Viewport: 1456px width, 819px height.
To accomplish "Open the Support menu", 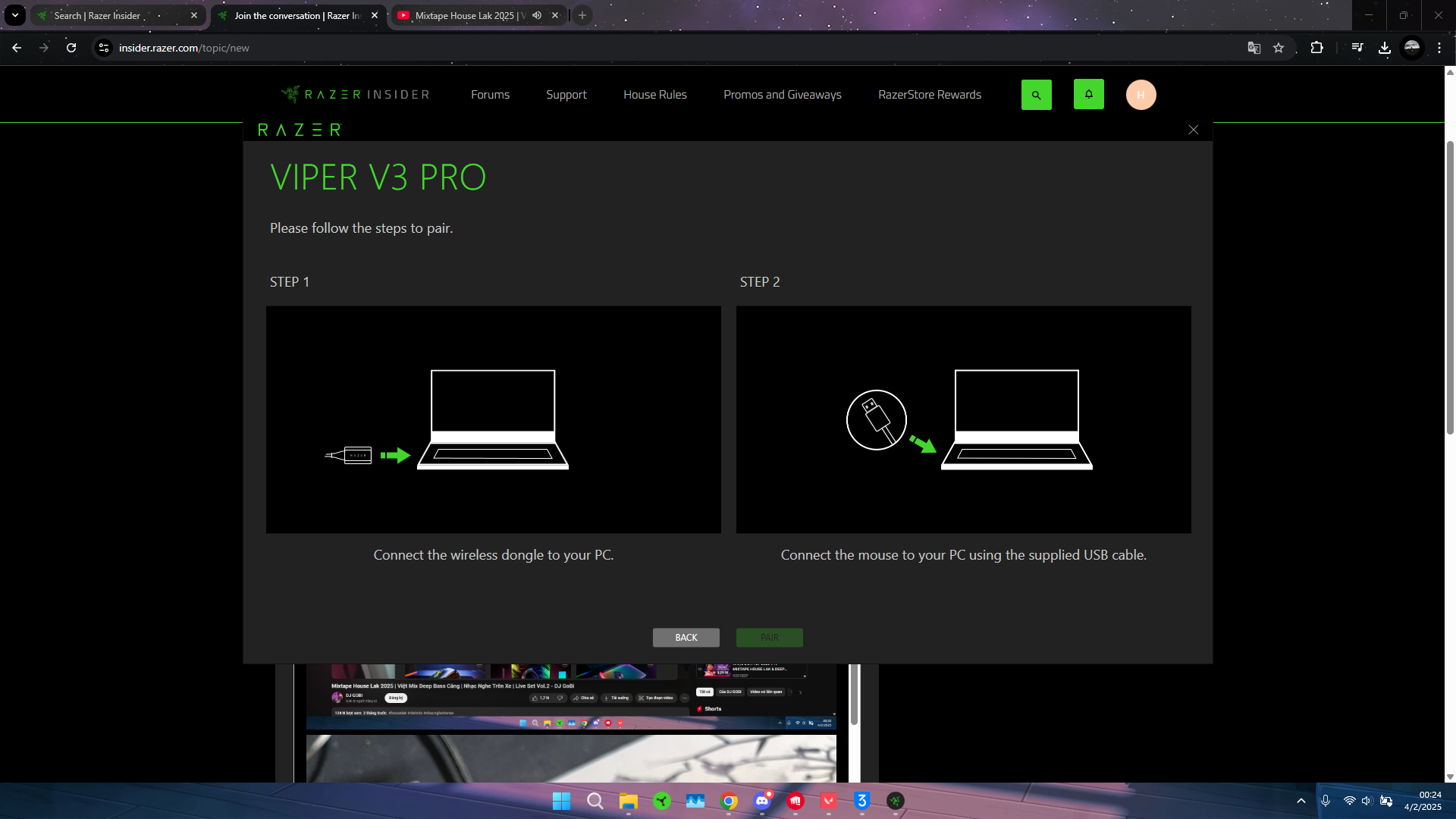I will pyautogui.click(x=566, y=95).
